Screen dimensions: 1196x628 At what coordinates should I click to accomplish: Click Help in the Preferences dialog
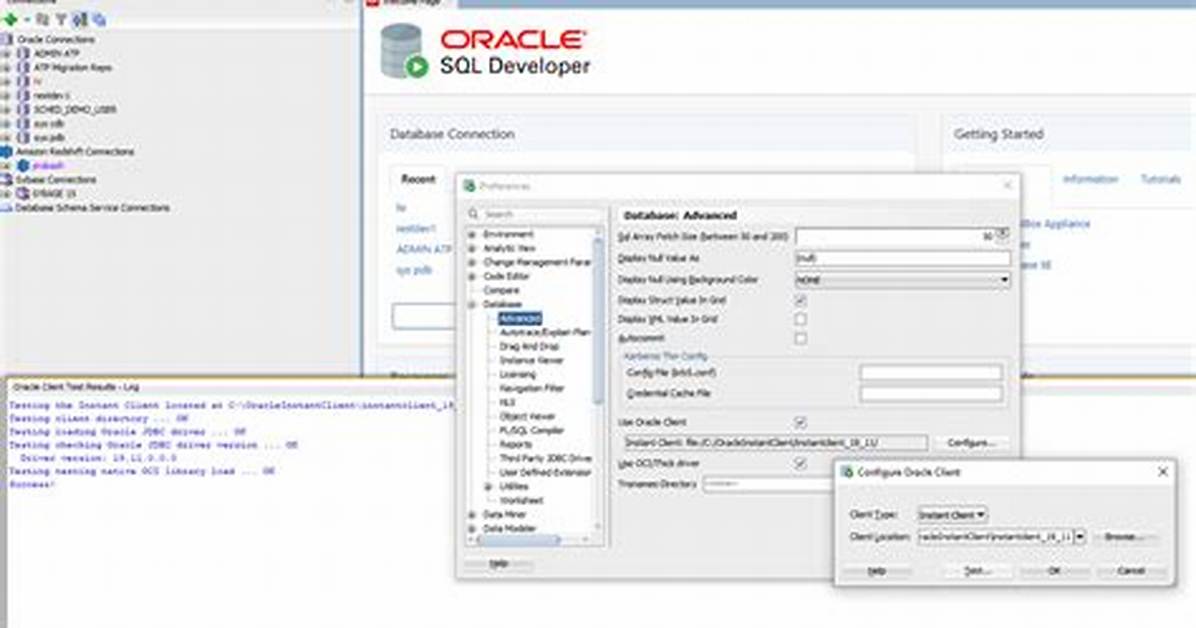[499, 564]
